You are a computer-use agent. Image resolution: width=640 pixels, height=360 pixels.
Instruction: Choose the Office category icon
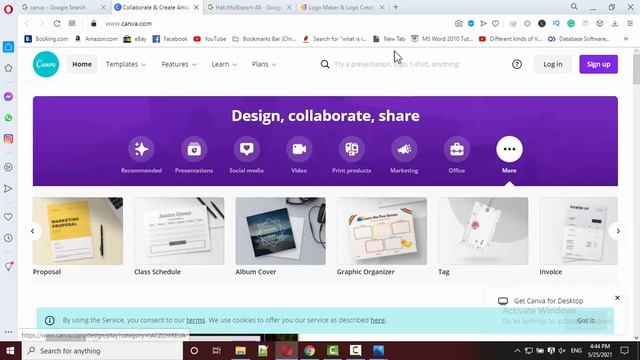457,149
